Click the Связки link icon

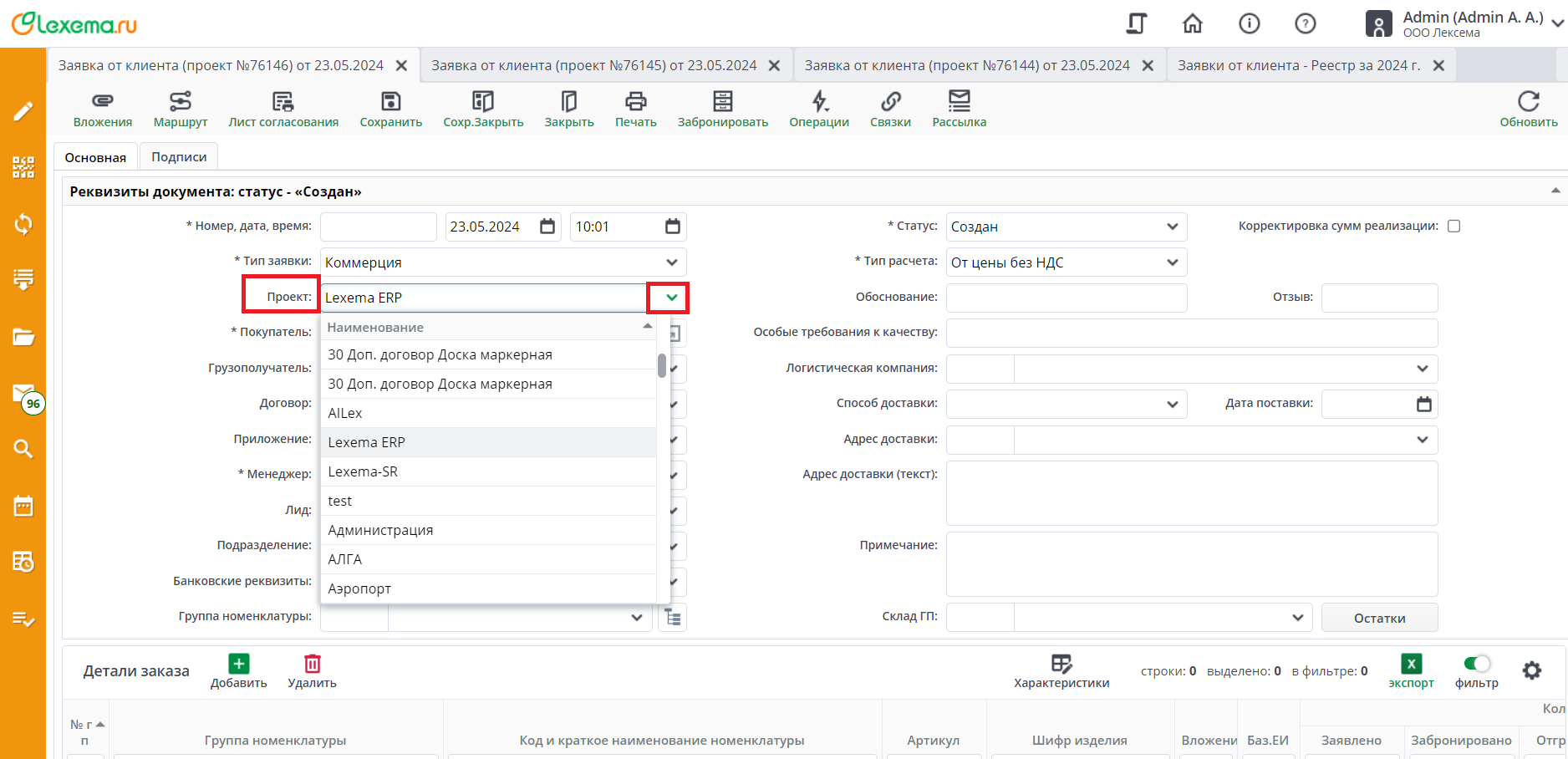pos(890,102)
